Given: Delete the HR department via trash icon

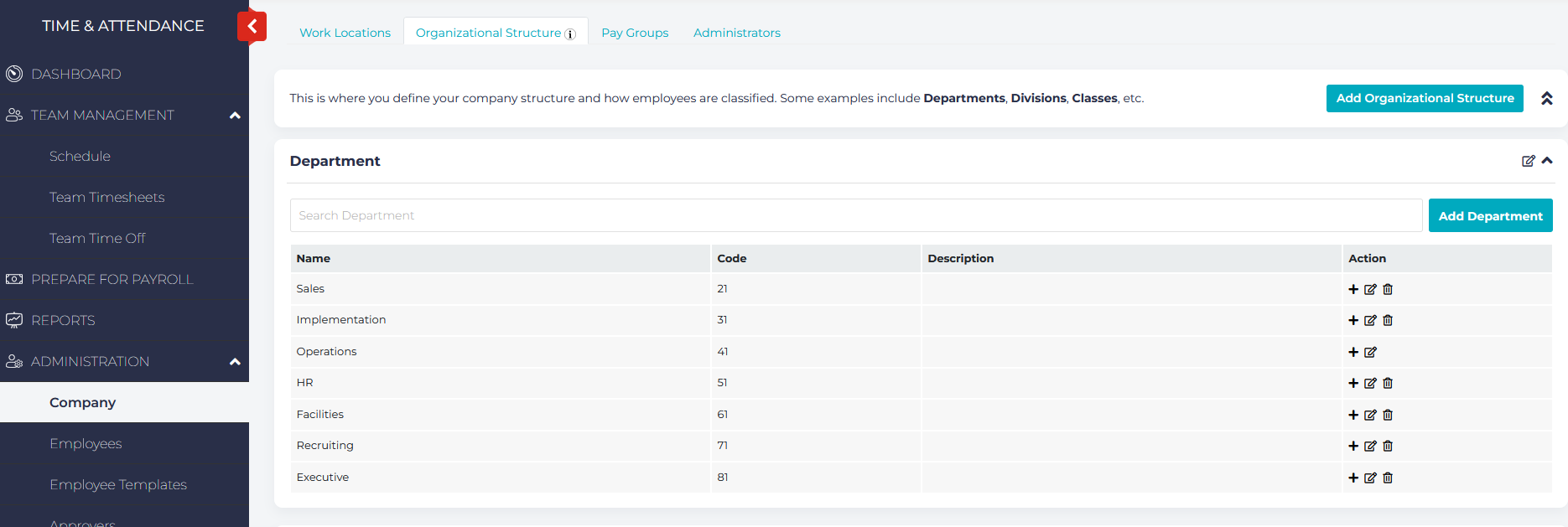Looking at the screenshot, I should point(1388,383).
